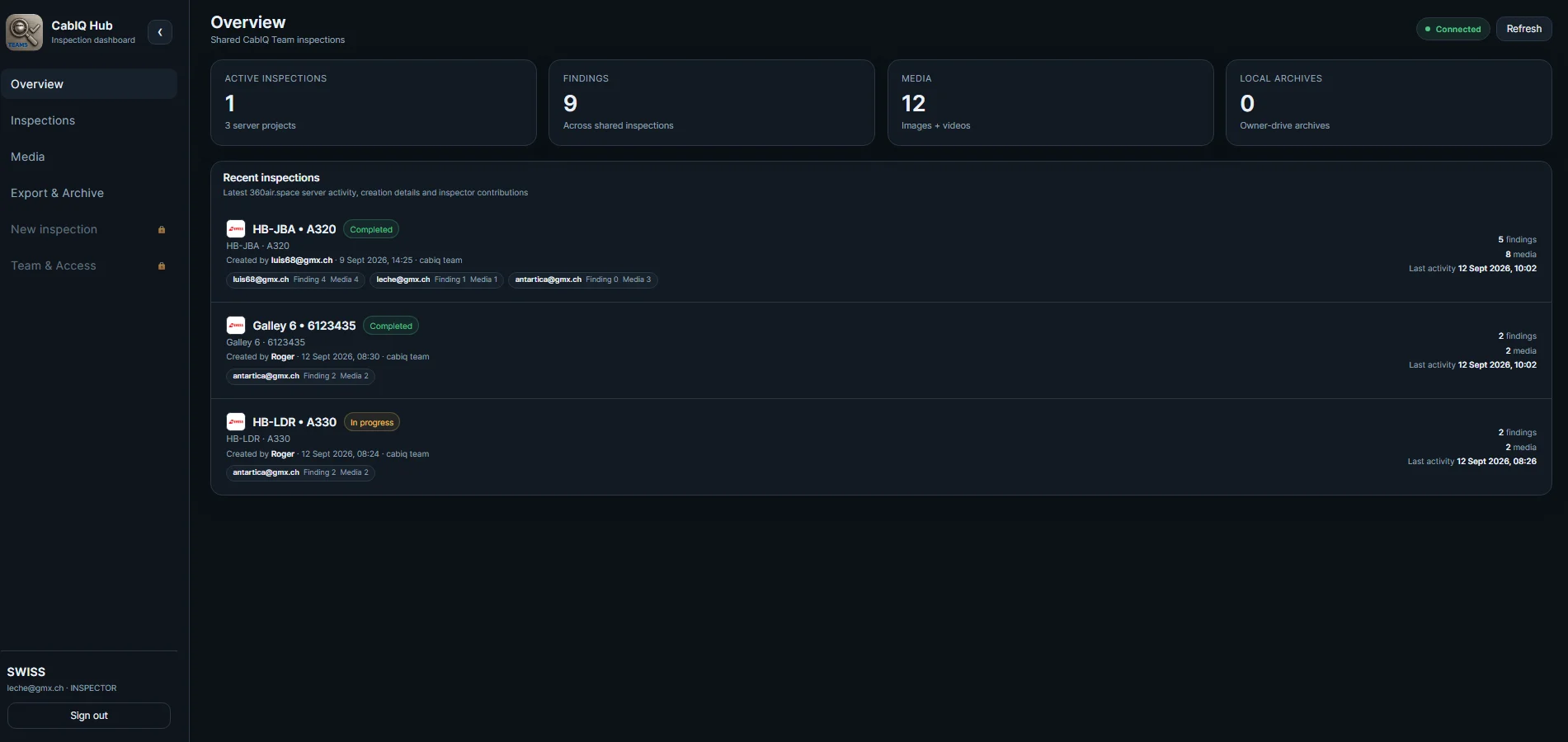Click the In progress badge on HB-LDR
This screenshot has width=1568, height=742.
(372, 422)
